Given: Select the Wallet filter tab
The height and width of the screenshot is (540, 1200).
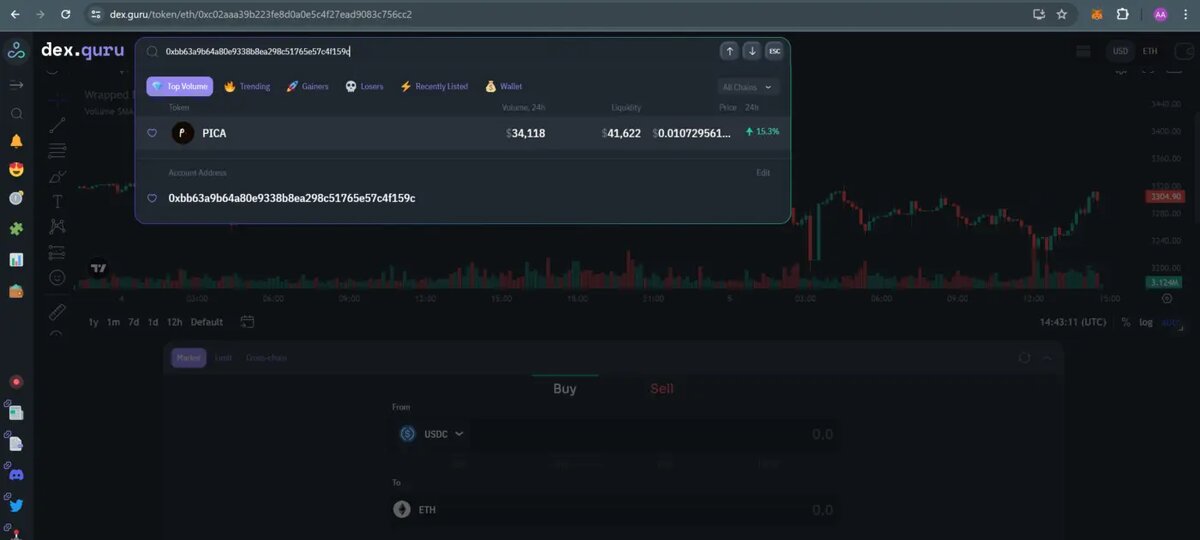Looking at the screenshot, I should tap(504, 87).
